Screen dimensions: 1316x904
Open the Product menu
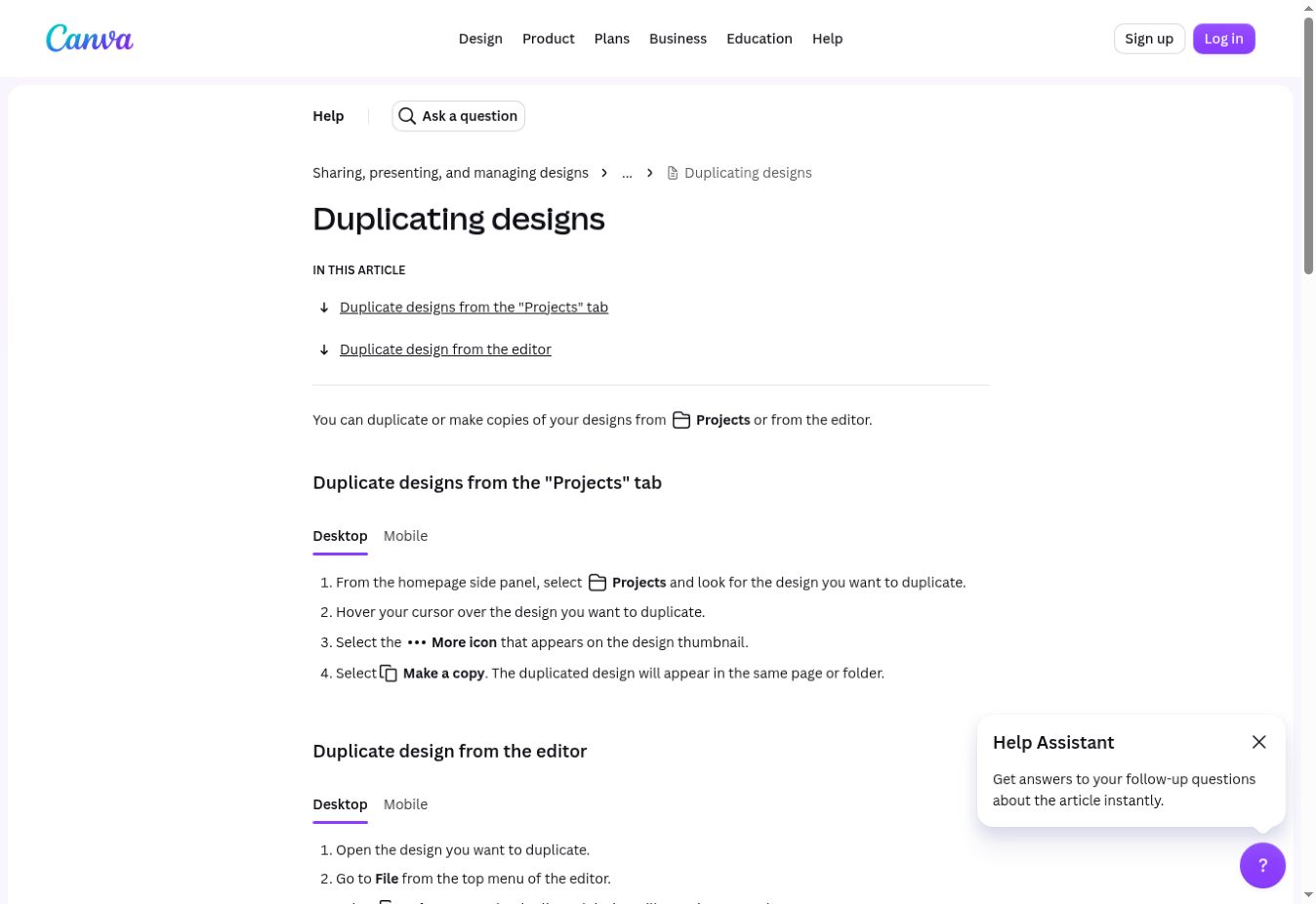(549, 39)
